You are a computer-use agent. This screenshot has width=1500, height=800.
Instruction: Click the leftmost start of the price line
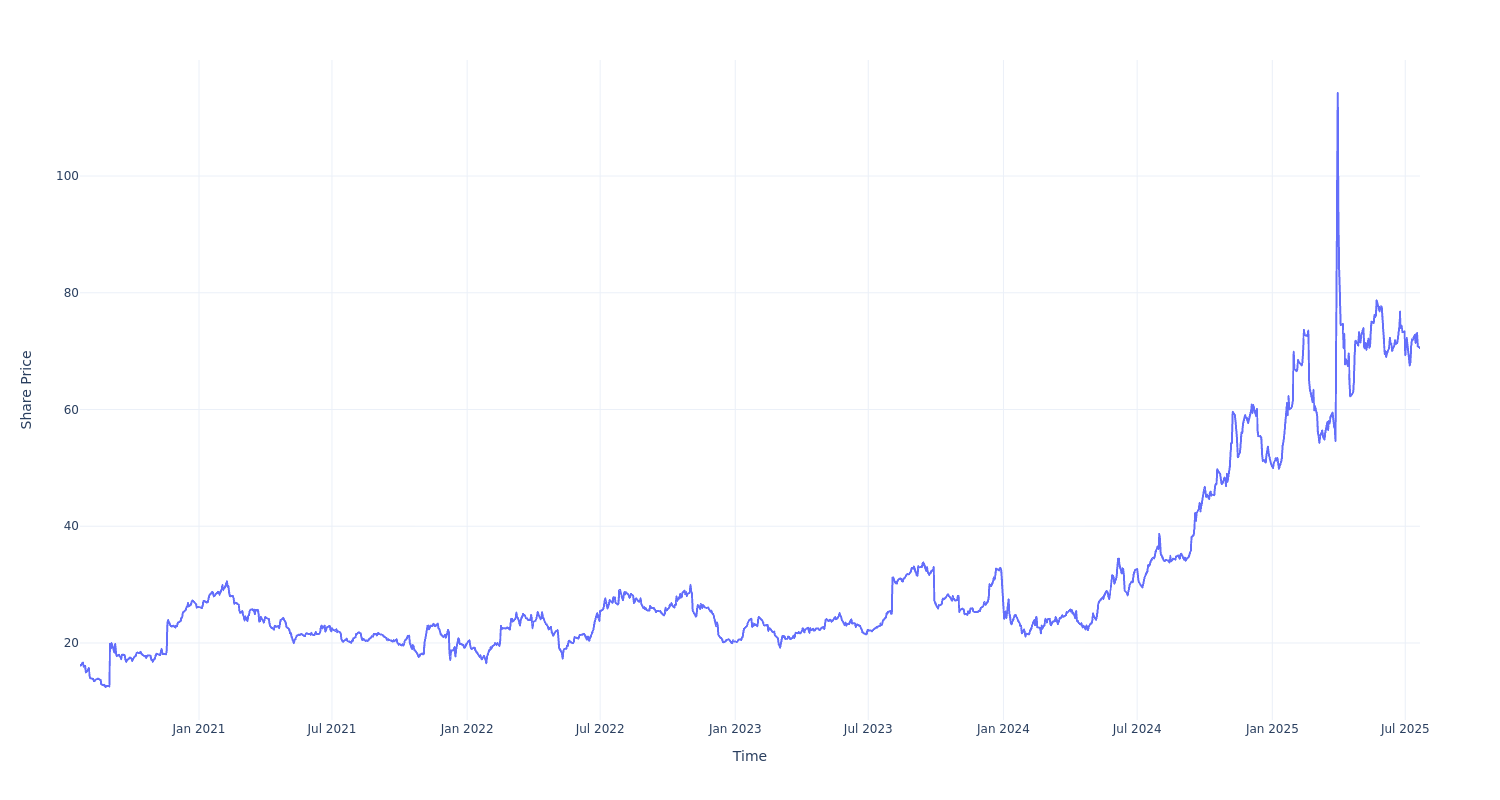(81, 665)
